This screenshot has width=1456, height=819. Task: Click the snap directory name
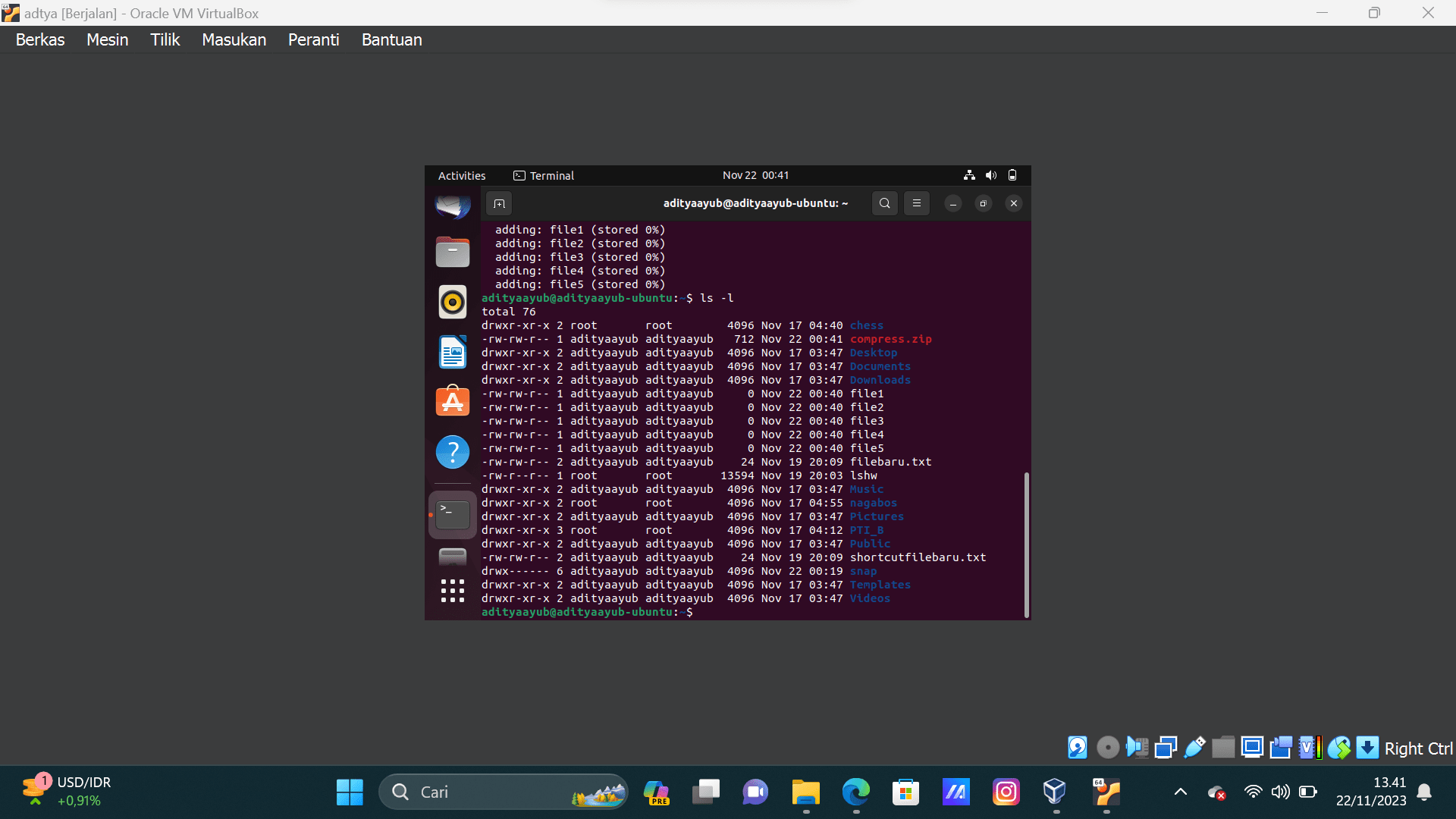click(x=863, y=571)
